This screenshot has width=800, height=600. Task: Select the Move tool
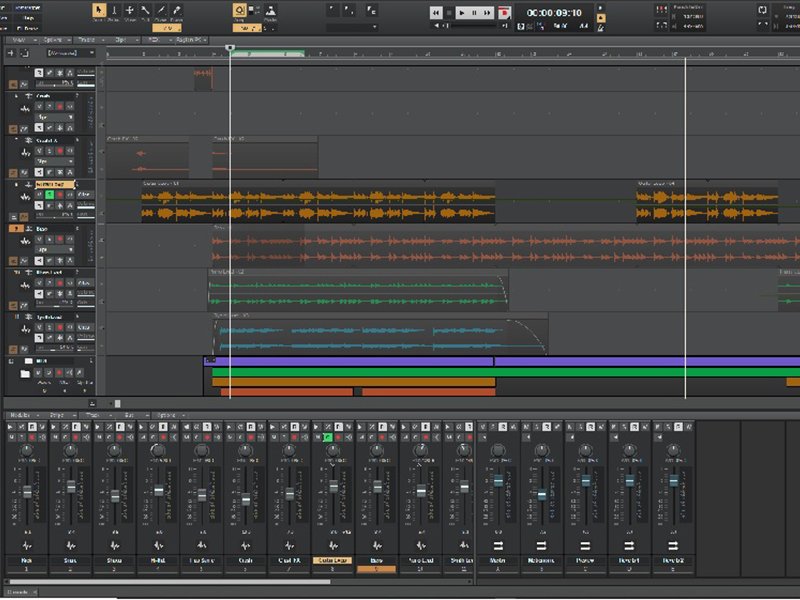click(x=129, y=11)
